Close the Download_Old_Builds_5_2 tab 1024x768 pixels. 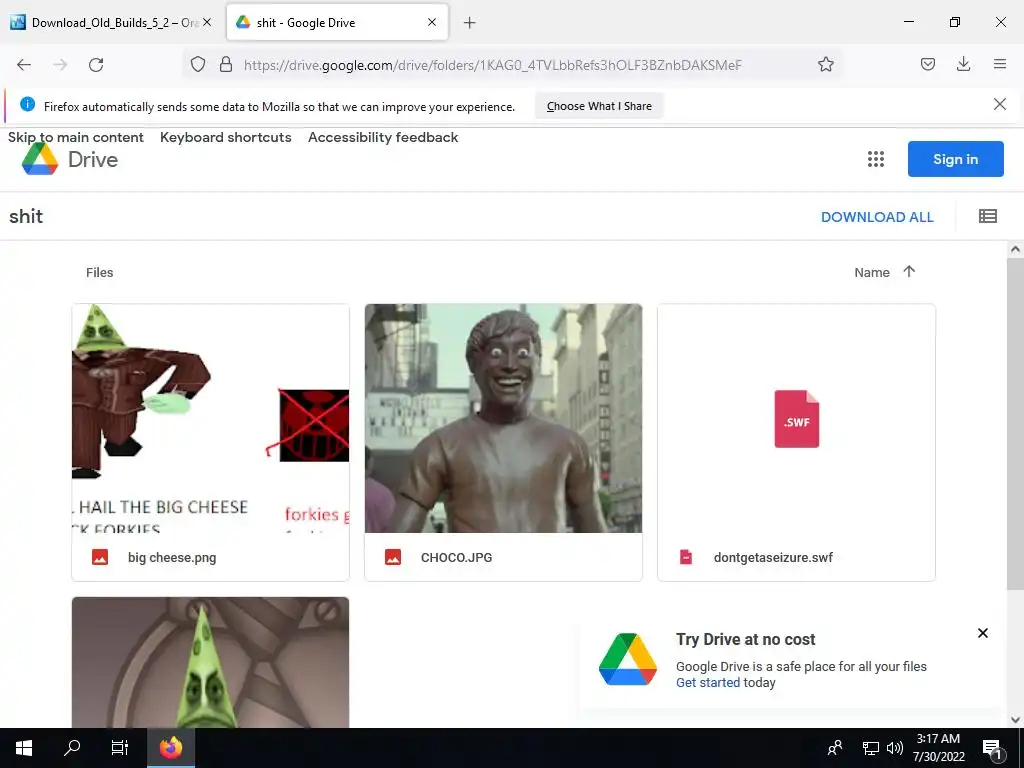207,22
